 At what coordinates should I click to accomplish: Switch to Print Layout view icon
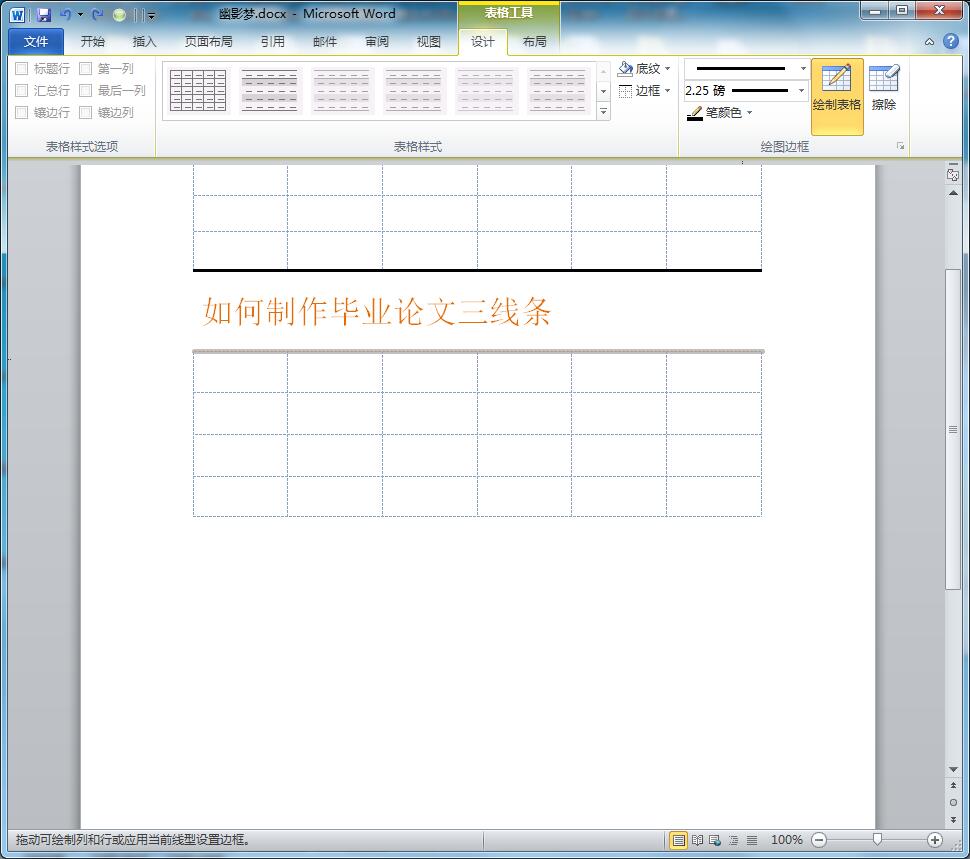(x=679, y=840)
